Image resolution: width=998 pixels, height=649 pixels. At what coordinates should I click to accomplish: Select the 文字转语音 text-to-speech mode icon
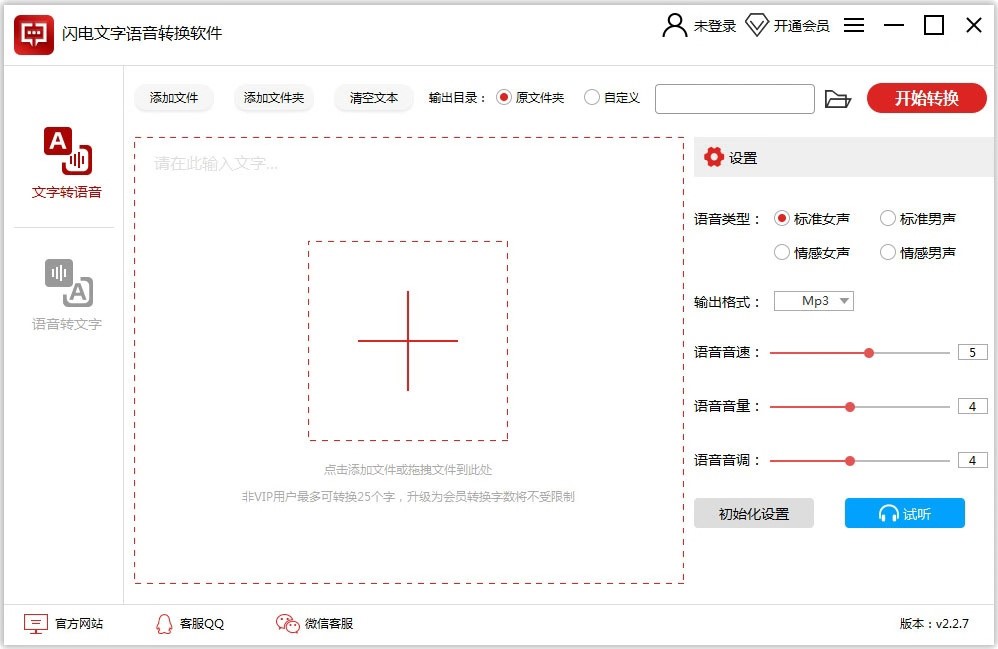67,150
